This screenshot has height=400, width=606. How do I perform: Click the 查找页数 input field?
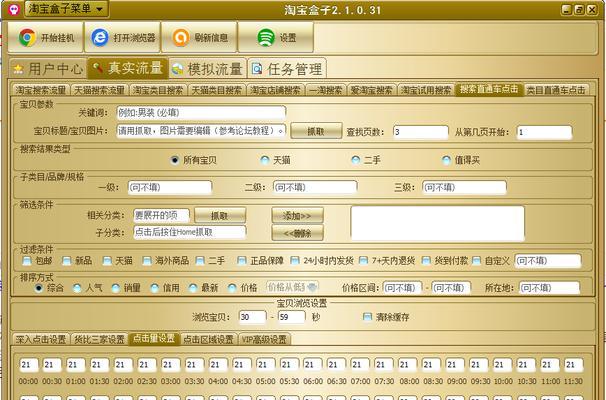[421, 132]
